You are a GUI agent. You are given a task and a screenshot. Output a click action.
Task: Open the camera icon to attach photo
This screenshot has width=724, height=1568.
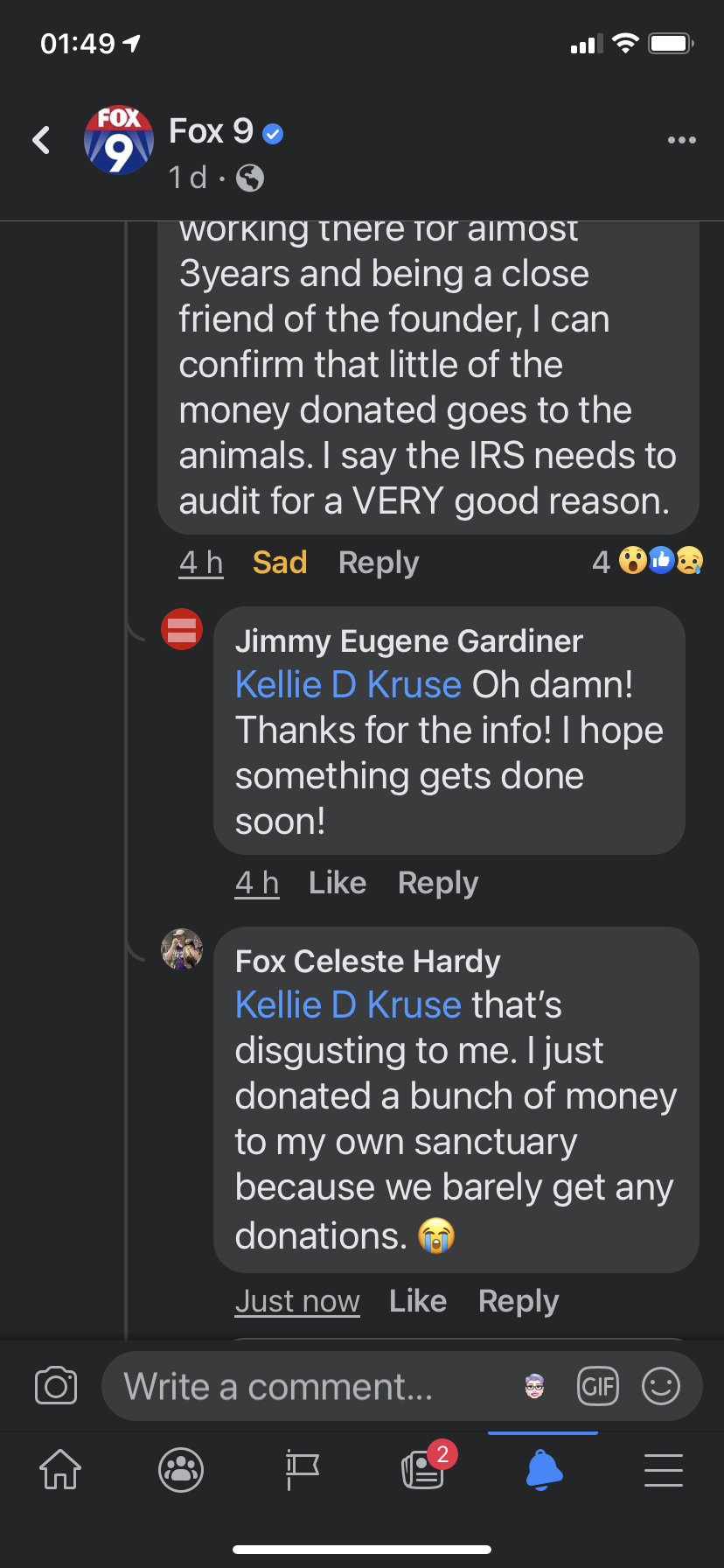[x=56, y=1386]
